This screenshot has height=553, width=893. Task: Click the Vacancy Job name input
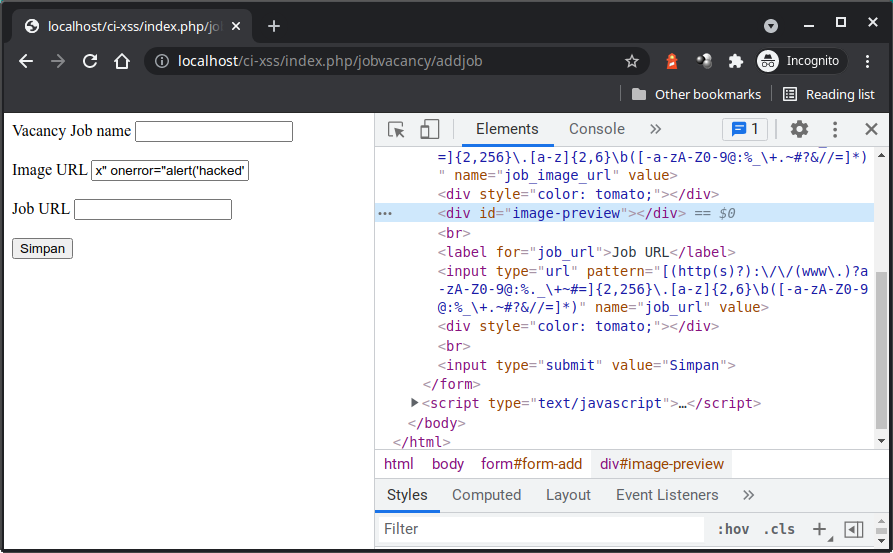pos(214,132)
